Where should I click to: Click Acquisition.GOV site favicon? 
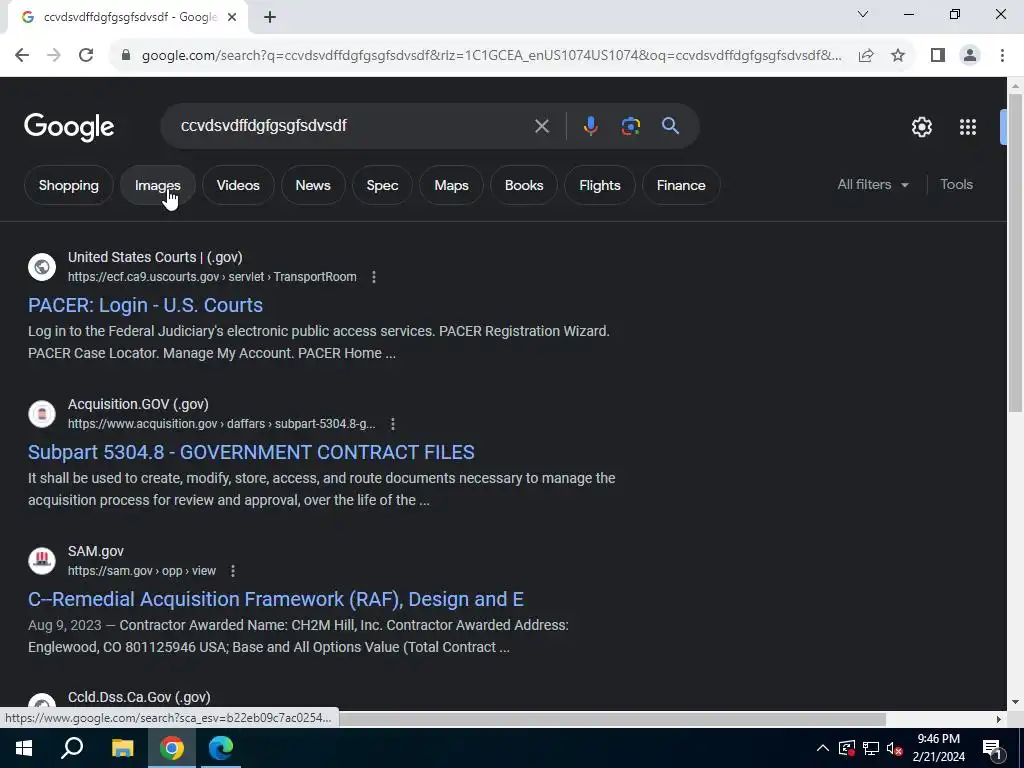pos(42,414)
